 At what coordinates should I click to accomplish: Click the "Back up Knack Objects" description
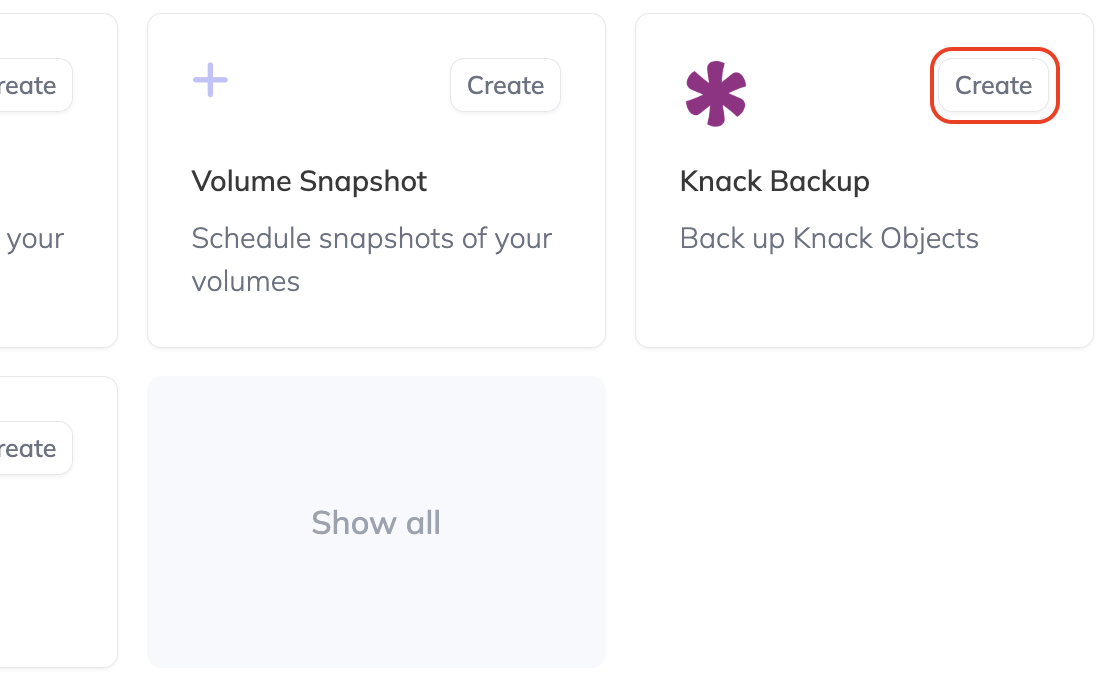828,238
